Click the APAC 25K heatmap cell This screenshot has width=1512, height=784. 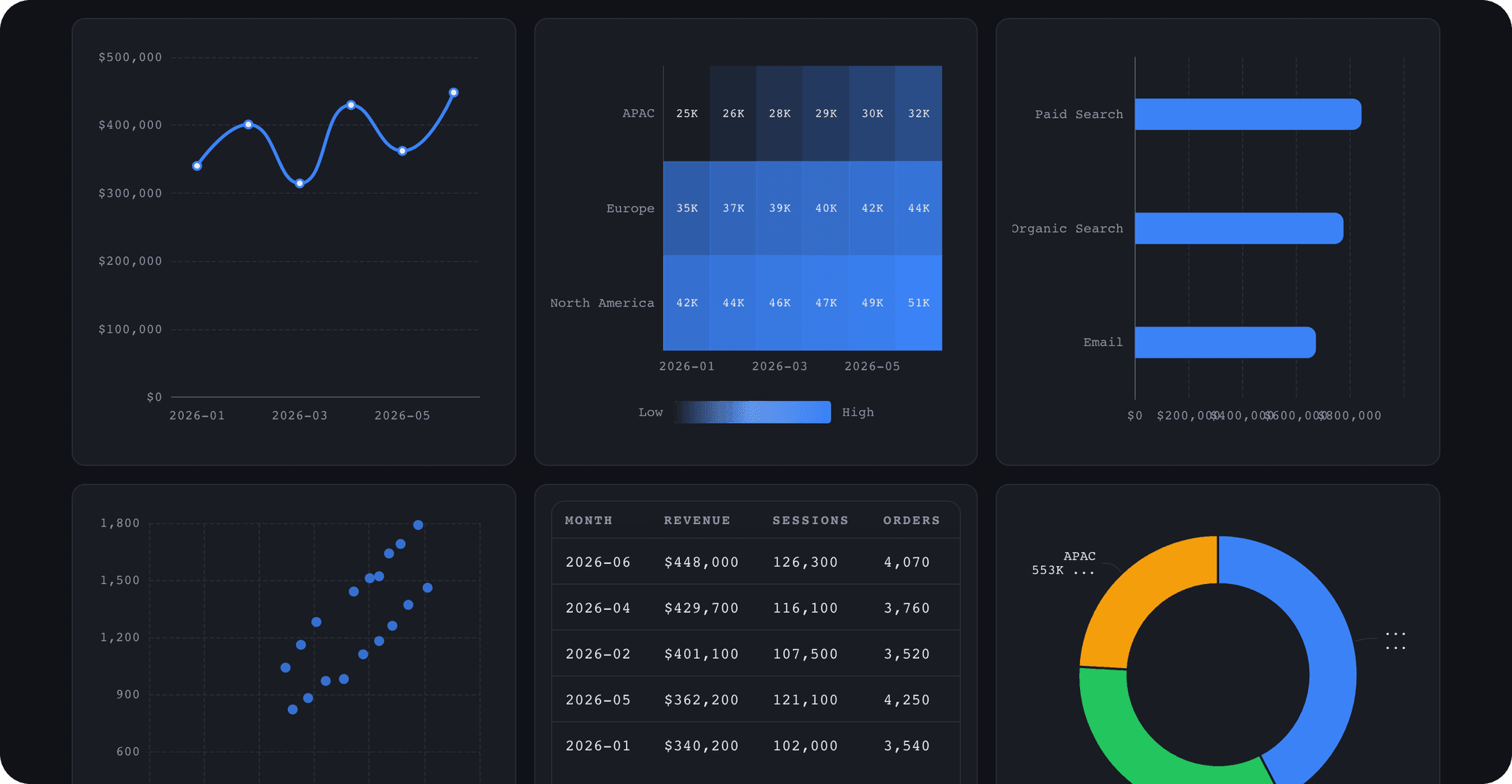coord(686,114)
